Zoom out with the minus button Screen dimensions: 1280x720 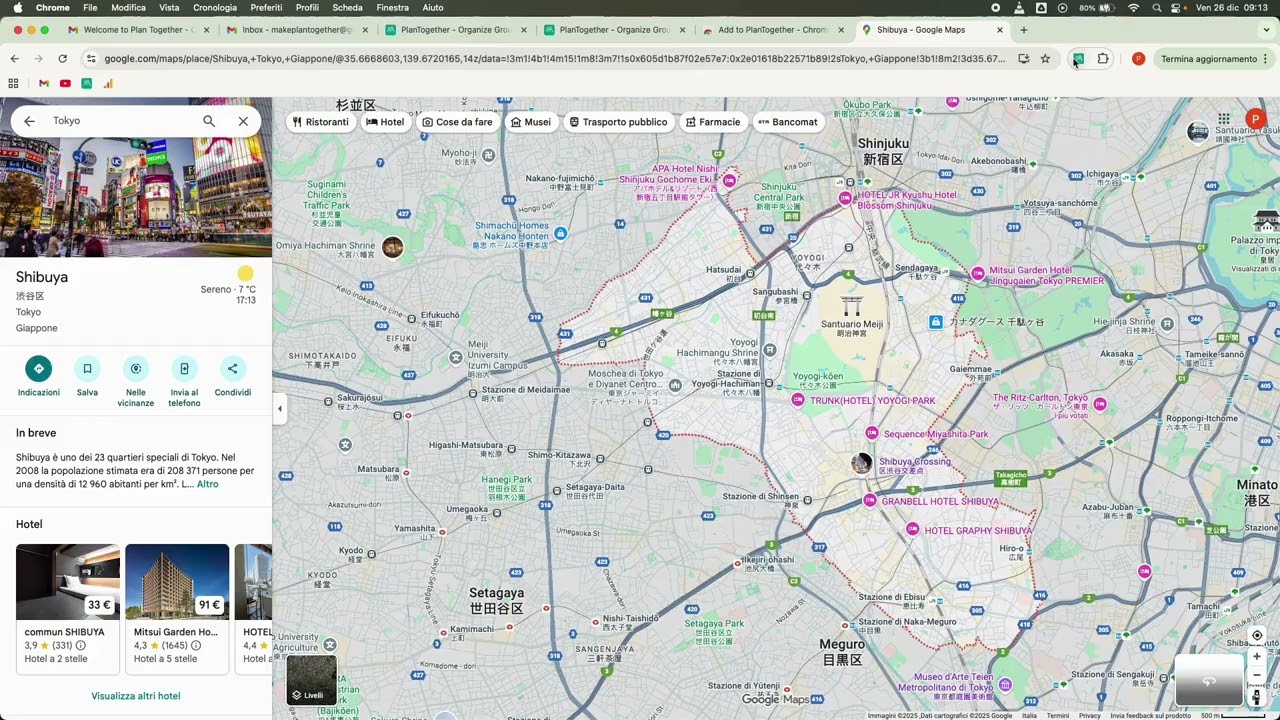(x=1257, y=675)
